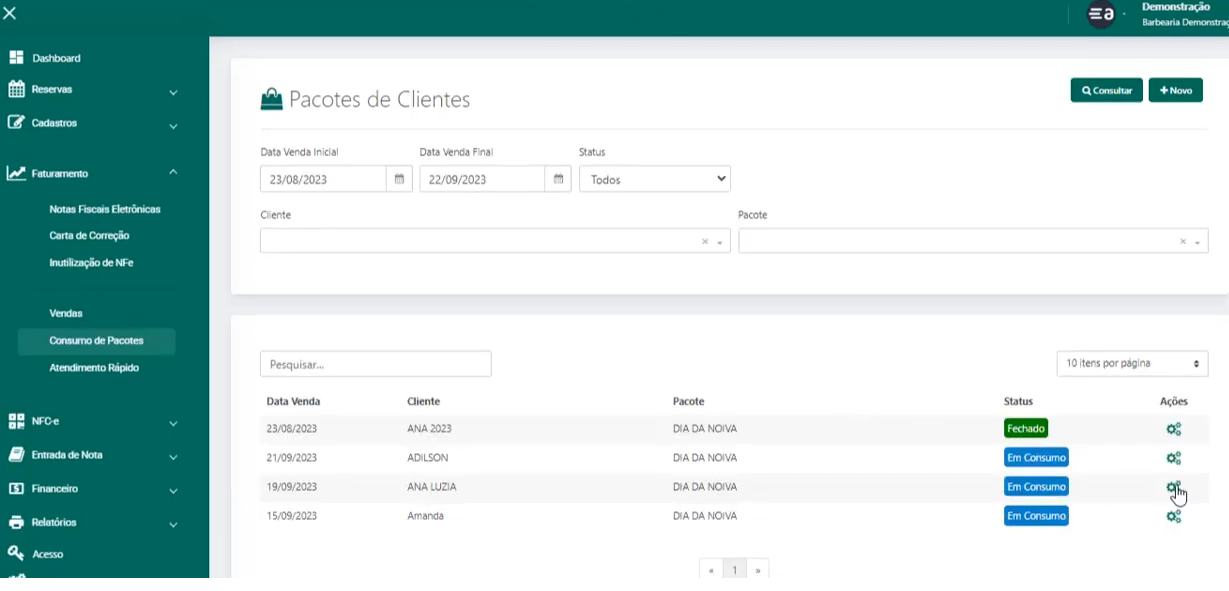This screenshot has height=591, width=1229.
Task: Click the Consultar button
Action: coord(1106,91)
